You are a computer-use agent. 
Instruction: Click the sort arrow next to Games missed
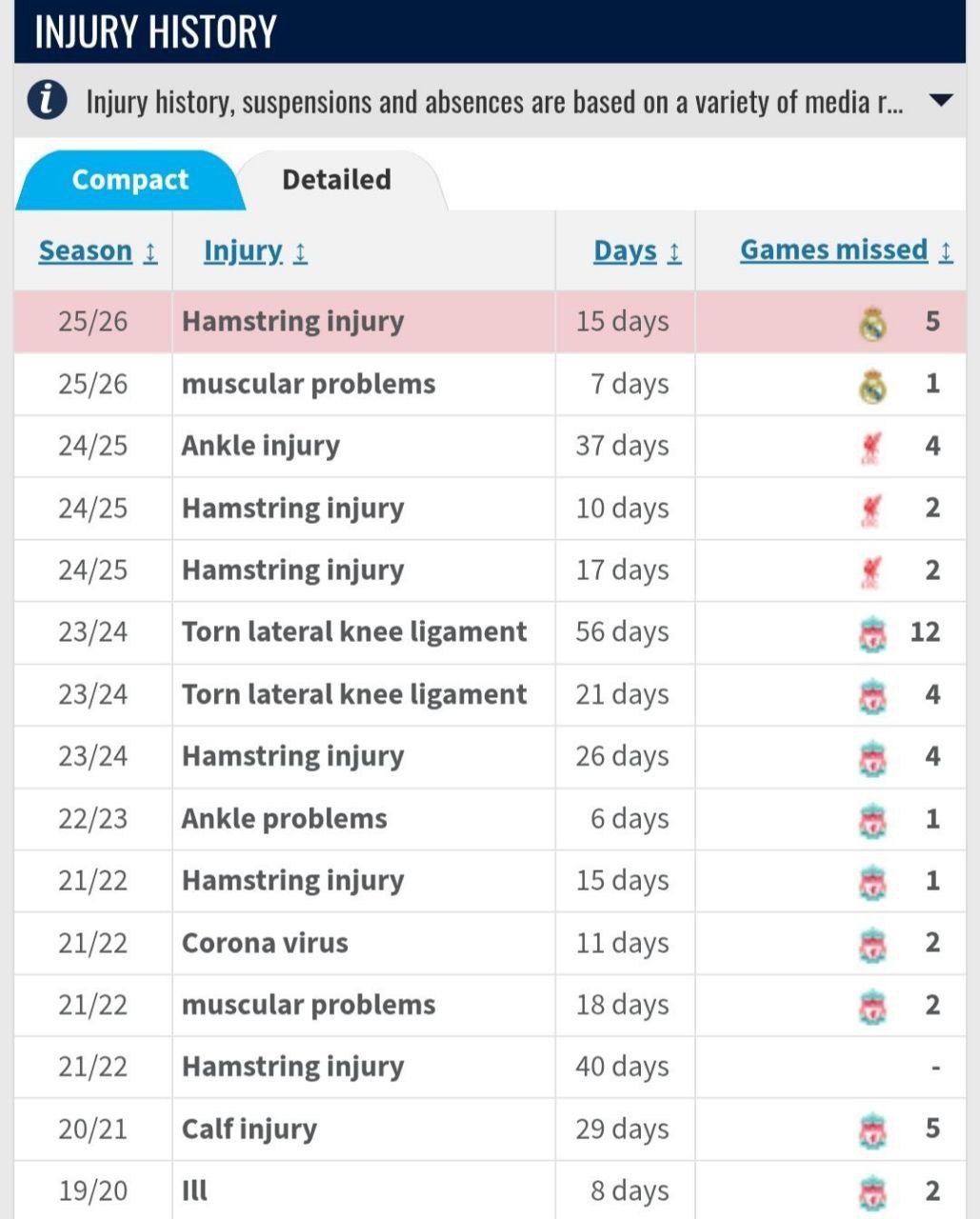(946, 251)
